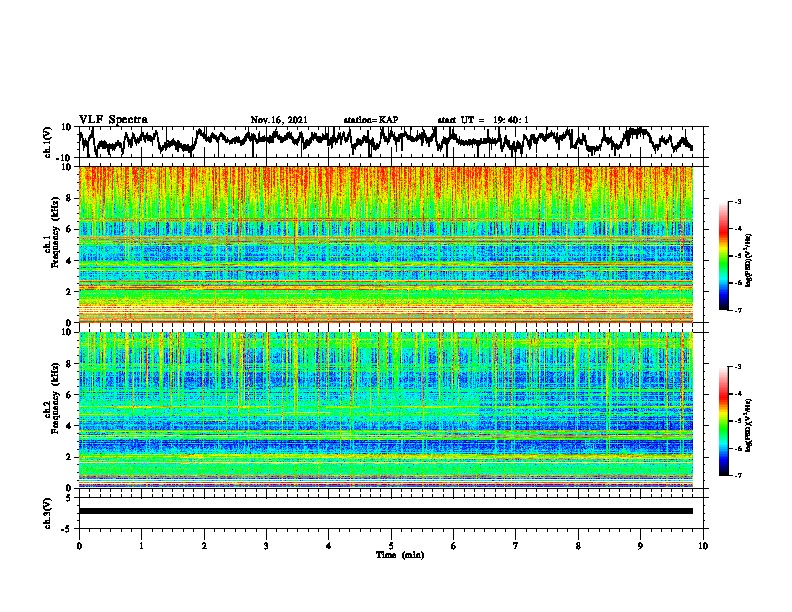Click the "VLF Spectra" title text
The width and height of the screenshot is (792, 612).
pos(113,120)
